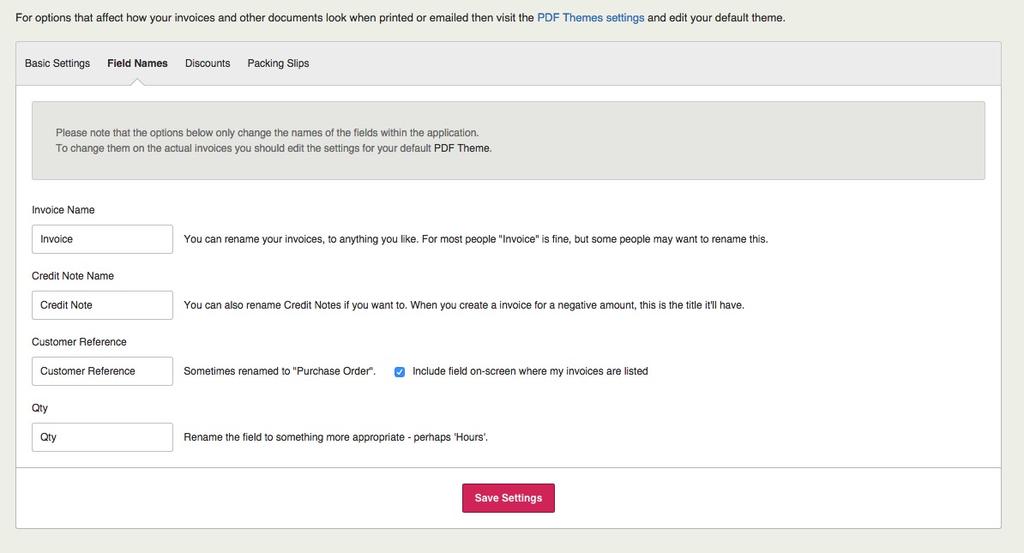1024x553 pixels.
Task: Select the Customer Reference input box
Action: pyautogui.click(x=102, y=371)
